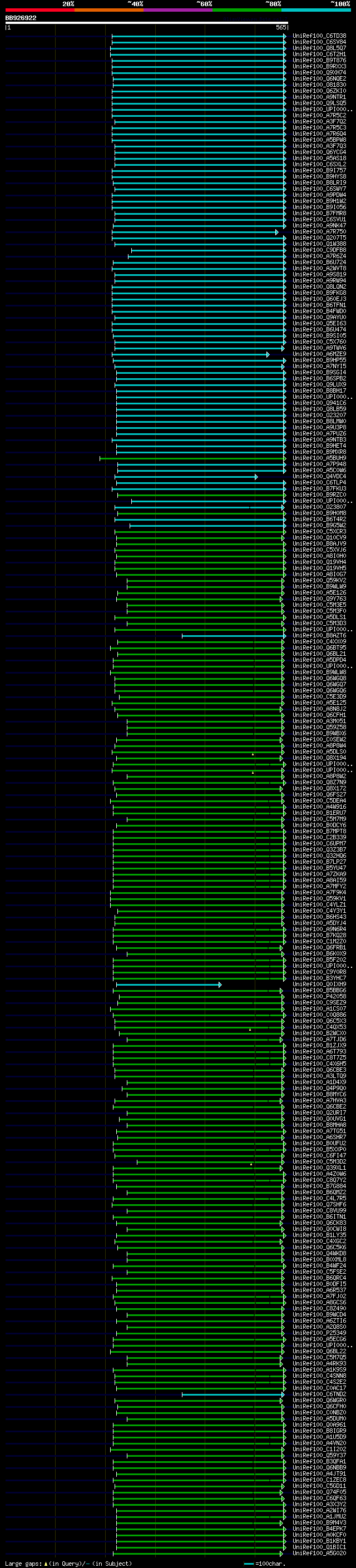The width and height of the screenshot is (356, 1568).
Task: Select the orange ~40% identity legend segment
Action: pos(109,10)
